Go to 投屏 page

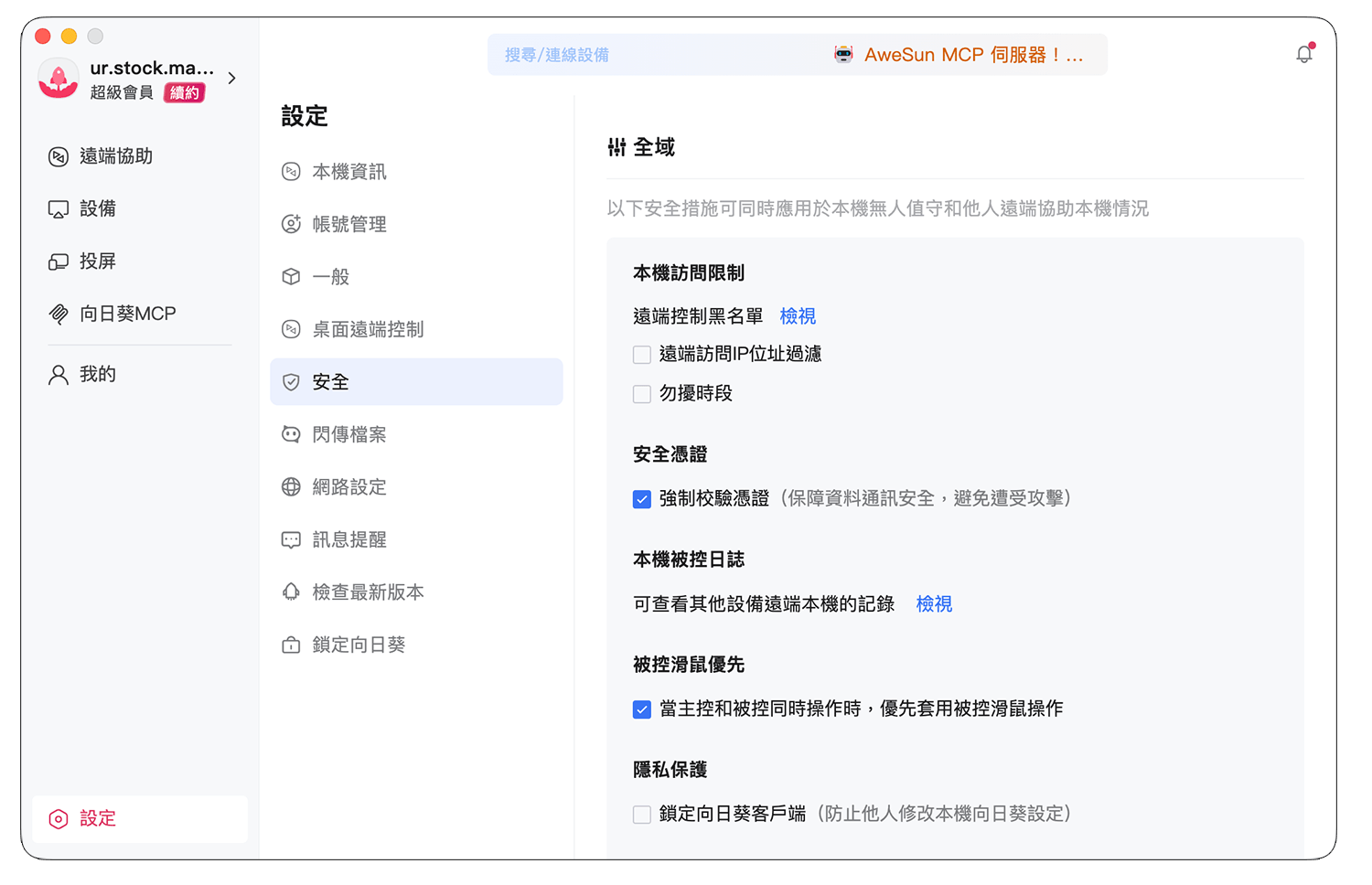pyautogui.click(x=140, y=261)
